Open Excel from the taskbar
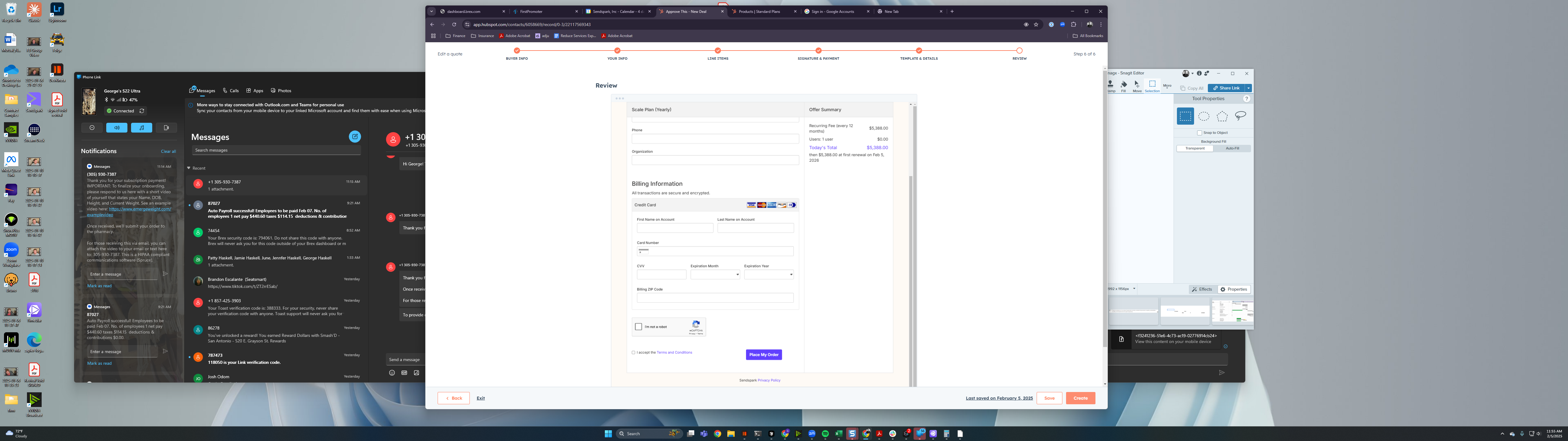 coord(839,434)
